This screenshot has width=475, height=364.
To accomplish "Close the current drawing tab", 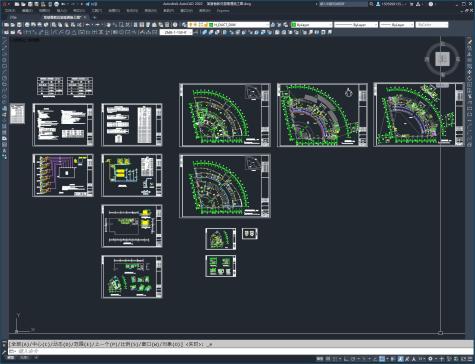I will point(85,17).
